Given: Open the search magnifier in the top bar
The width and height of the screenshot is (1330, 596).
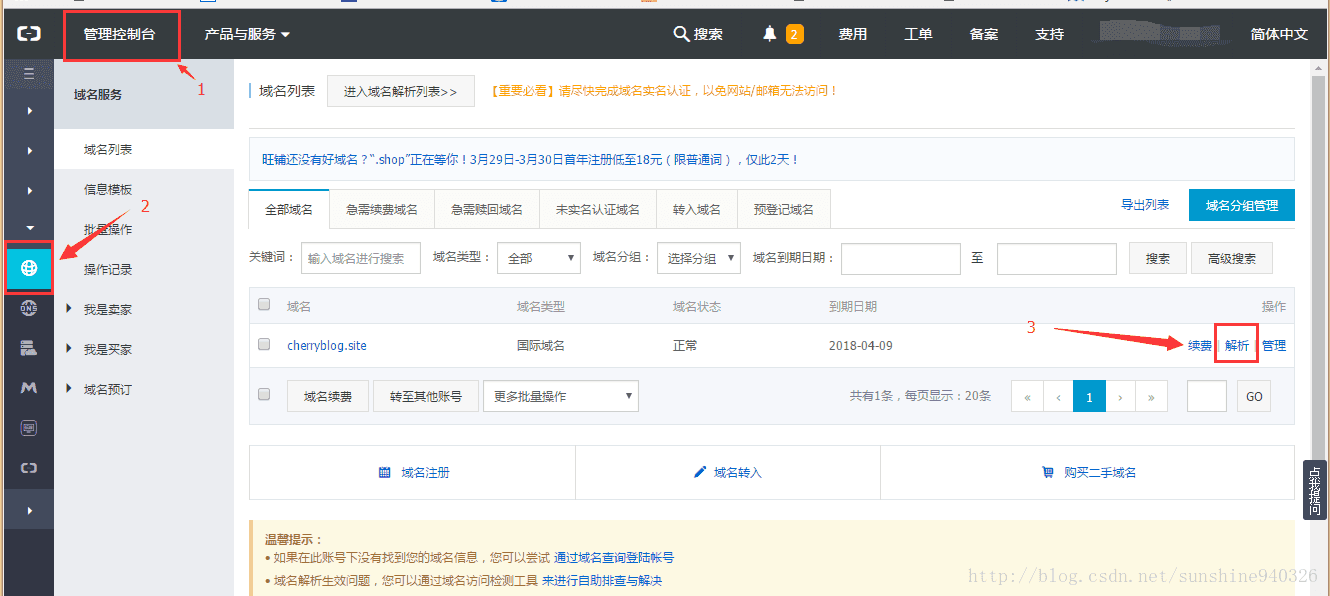Looking at the screenshot, I should (x=679, y=33).
